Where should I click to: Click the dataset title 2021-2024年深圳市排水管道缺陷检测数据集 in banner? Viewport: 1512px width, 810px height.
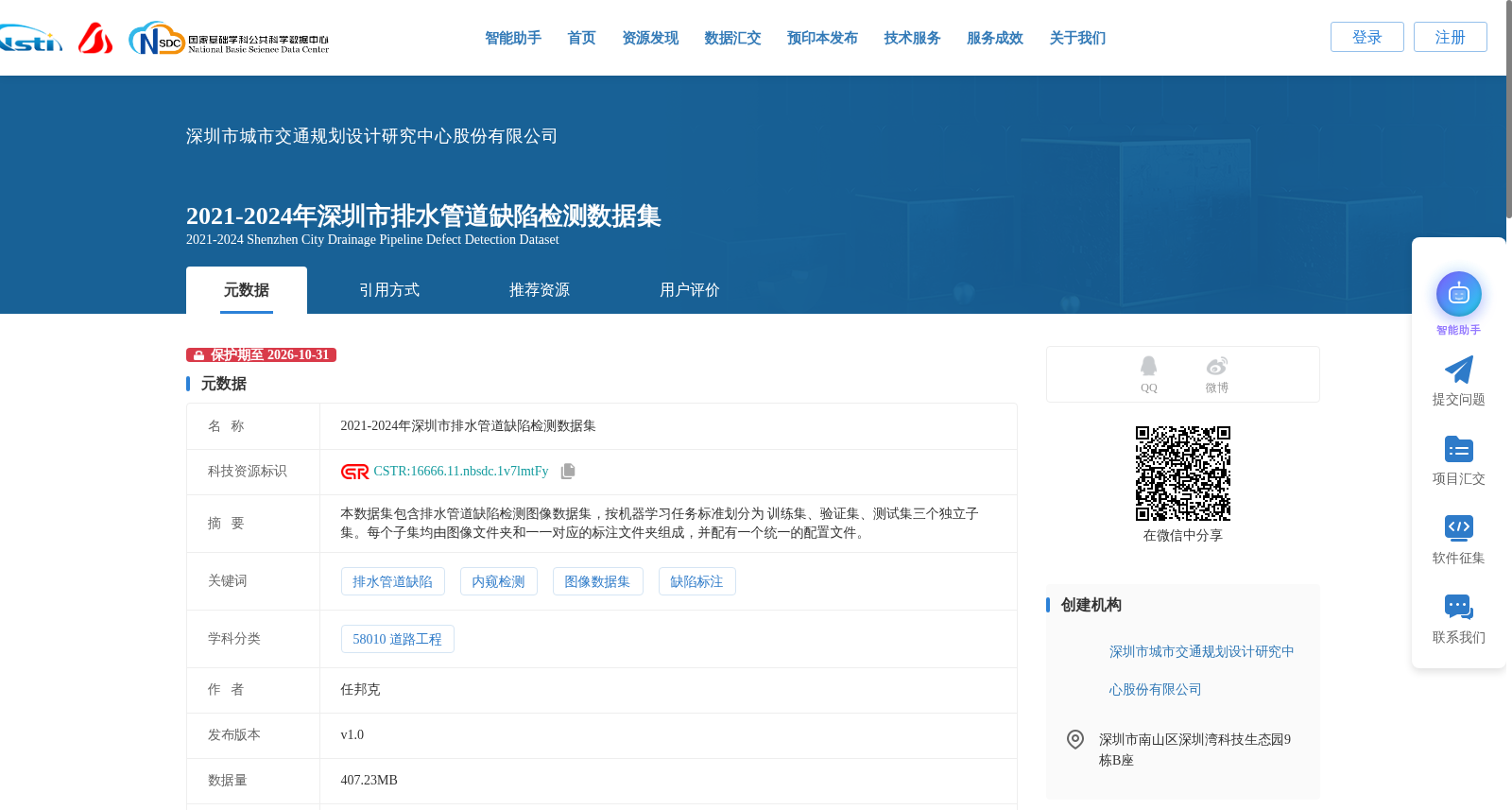coord(423,215)
